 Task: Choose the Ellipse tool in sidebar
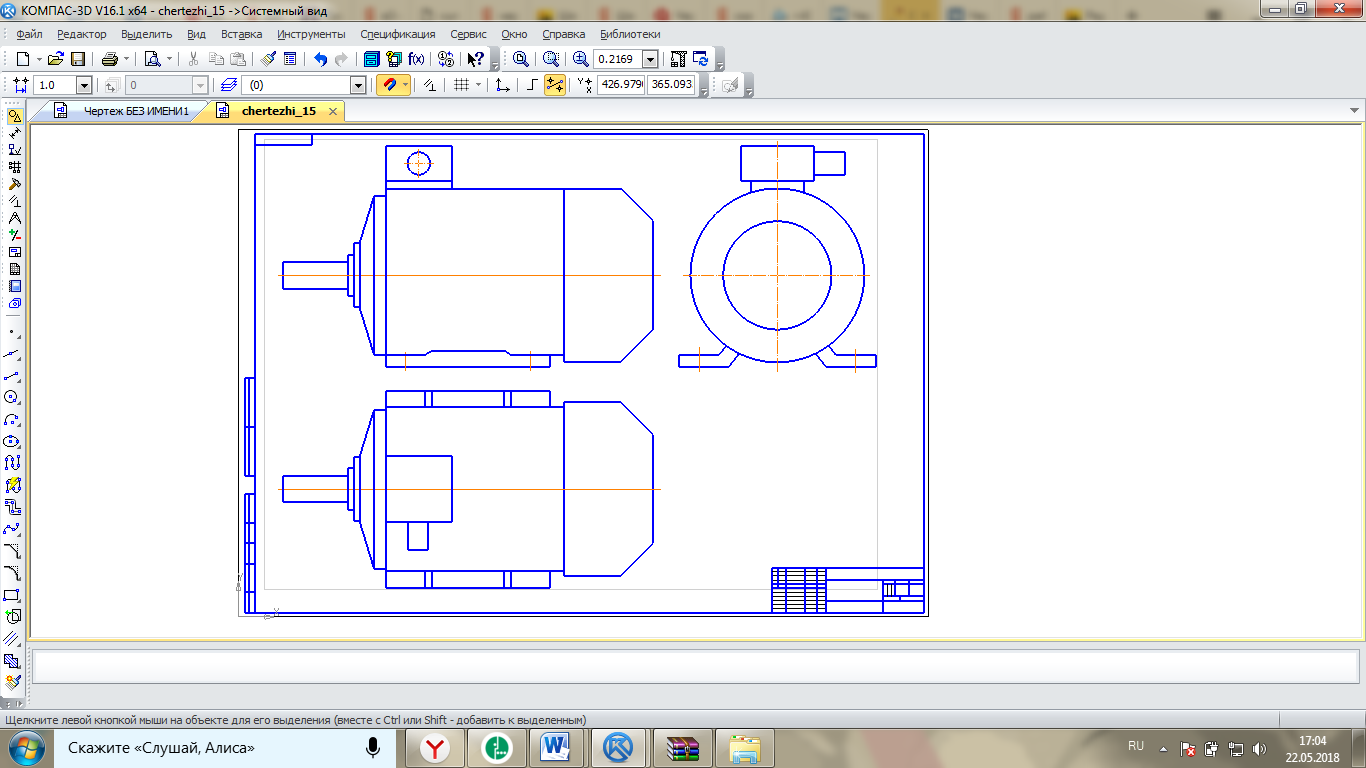[x=13, y=441]
